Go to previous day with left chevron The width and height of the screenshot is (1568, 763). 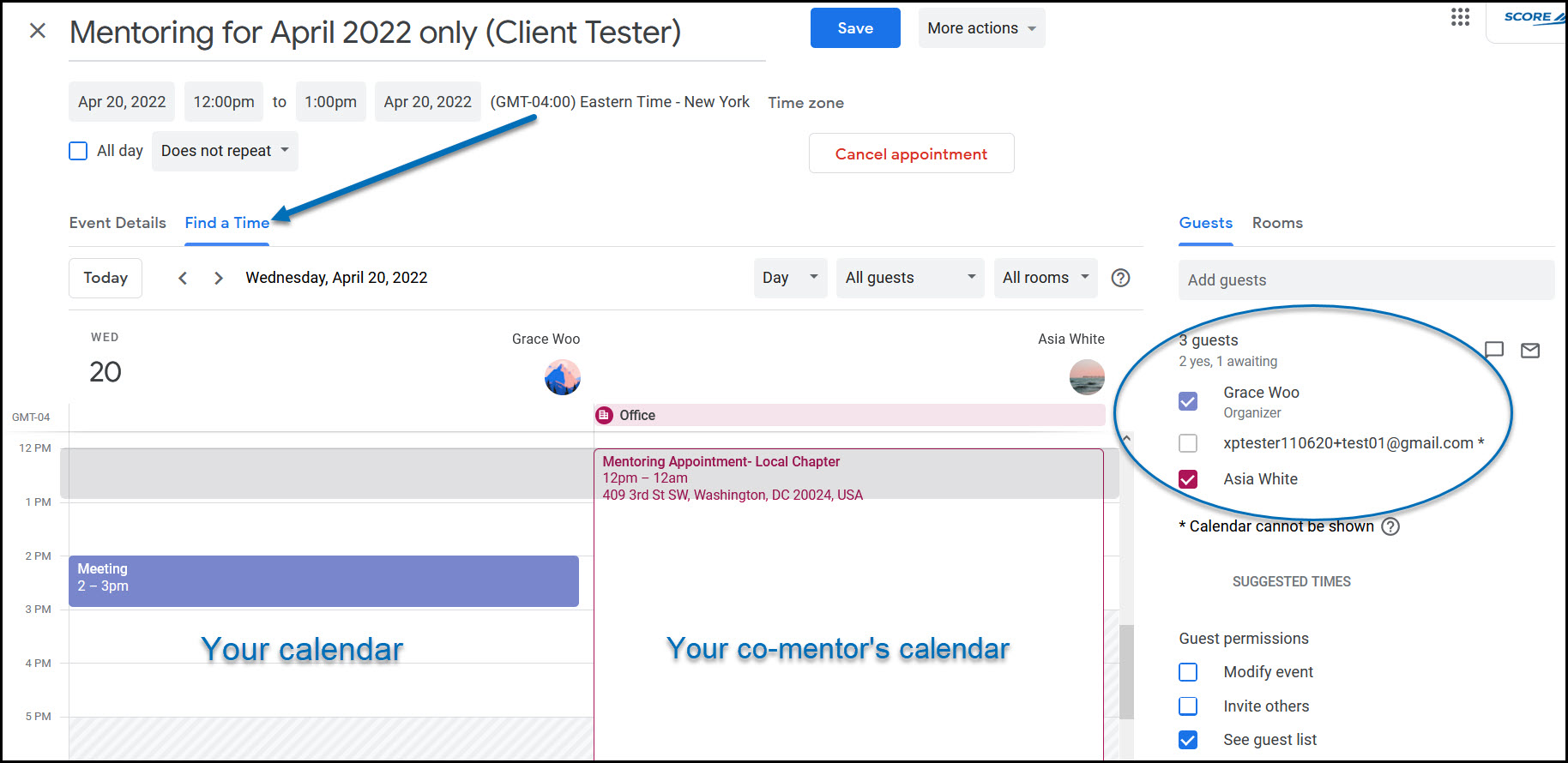pos(183,278)
